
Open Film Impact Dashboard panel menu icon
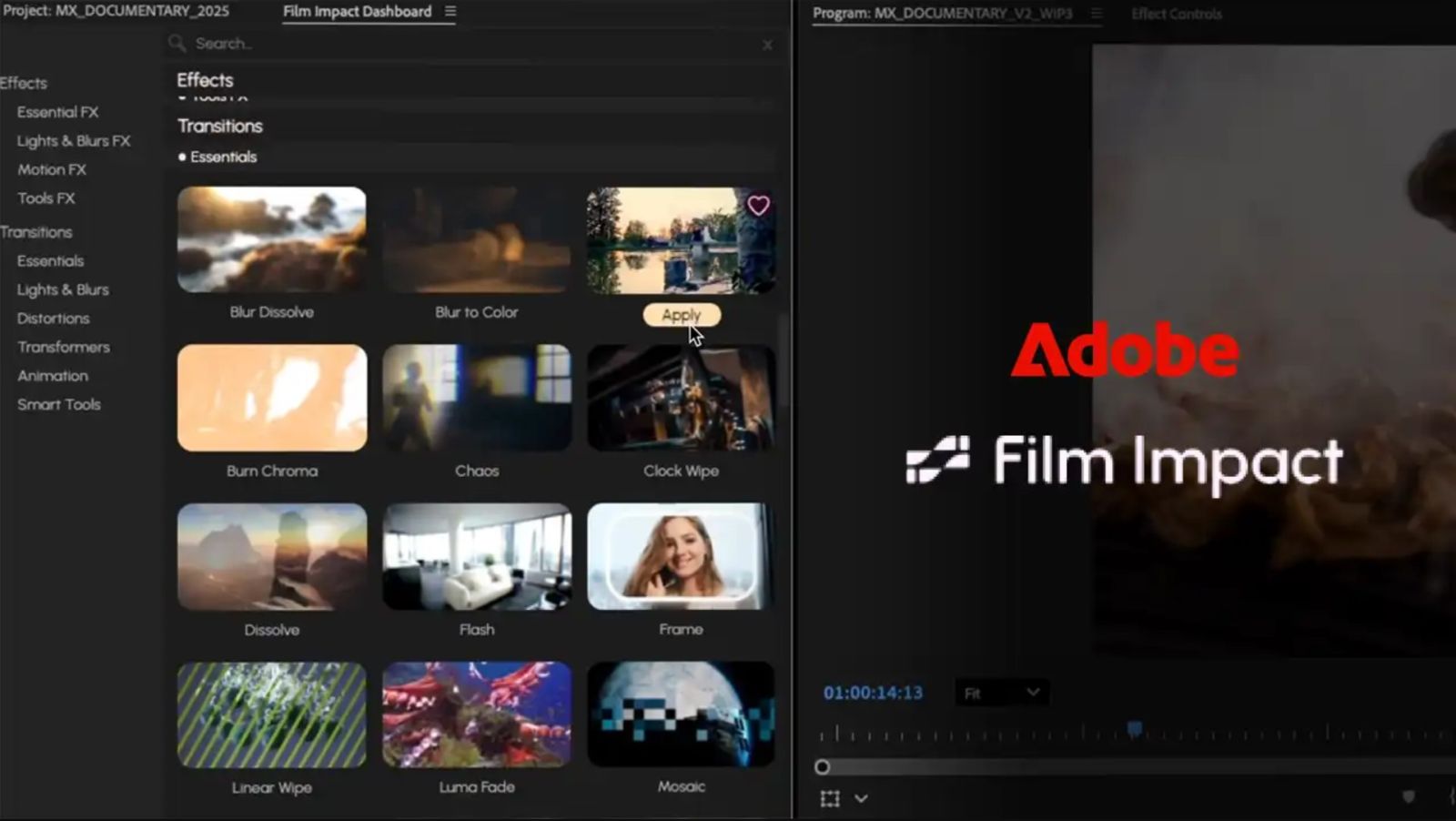(x=450, y=12)
